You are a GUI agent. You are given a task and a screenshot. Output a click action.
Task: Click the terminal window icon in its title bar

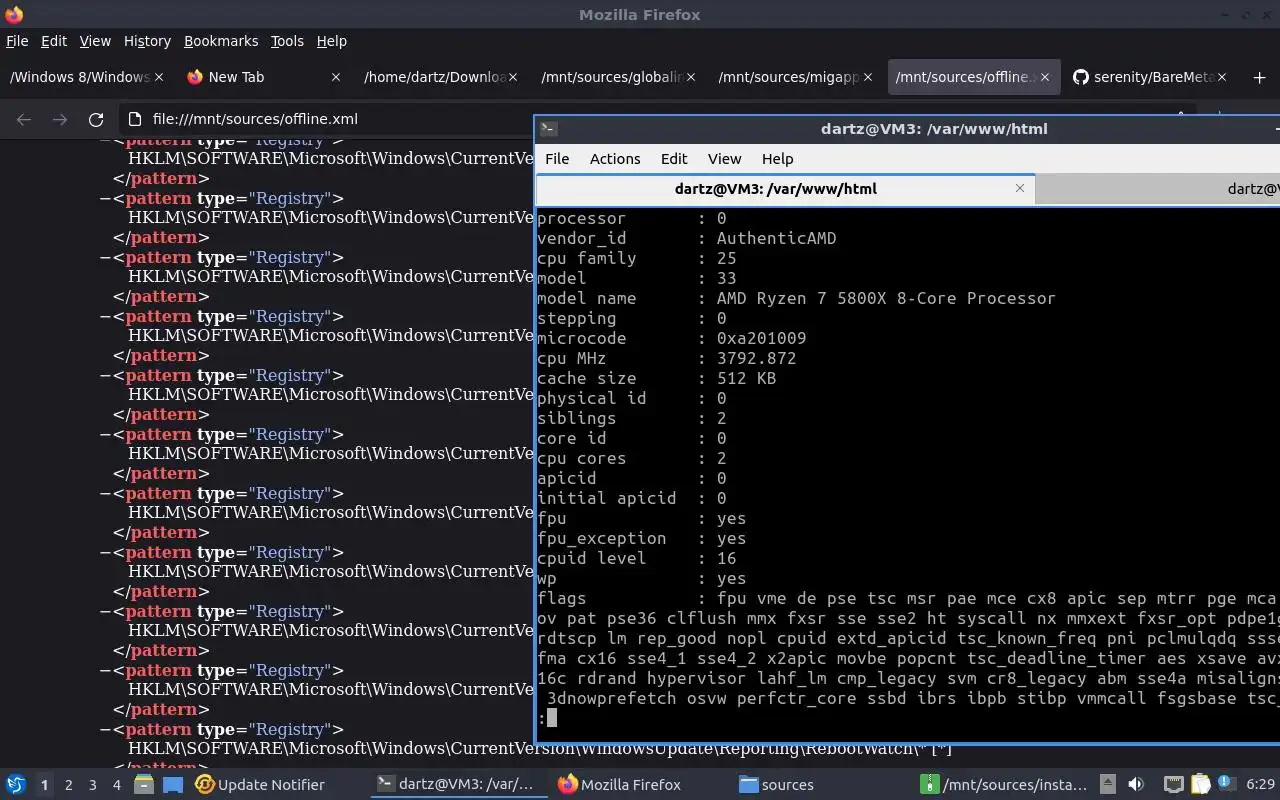click(548, 129)
